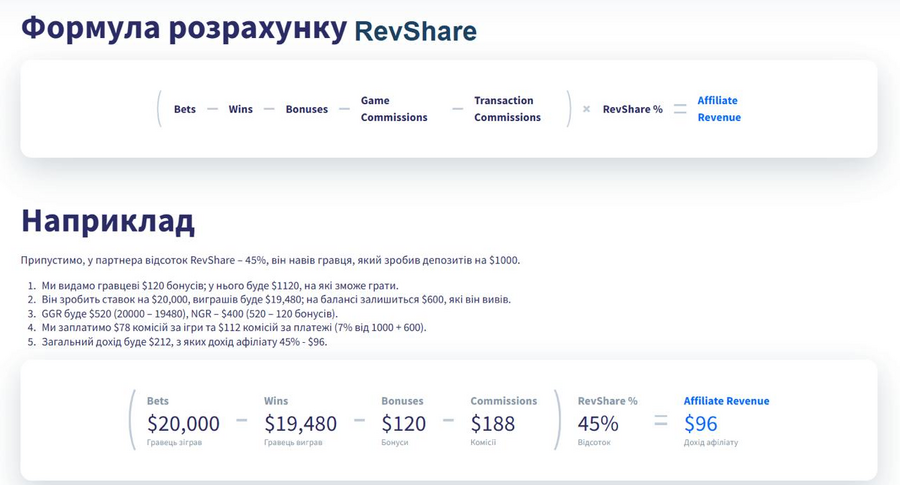900x485 pixels.
Task: Click the 'Wins' label above $19,480
Action: point(276,401)
